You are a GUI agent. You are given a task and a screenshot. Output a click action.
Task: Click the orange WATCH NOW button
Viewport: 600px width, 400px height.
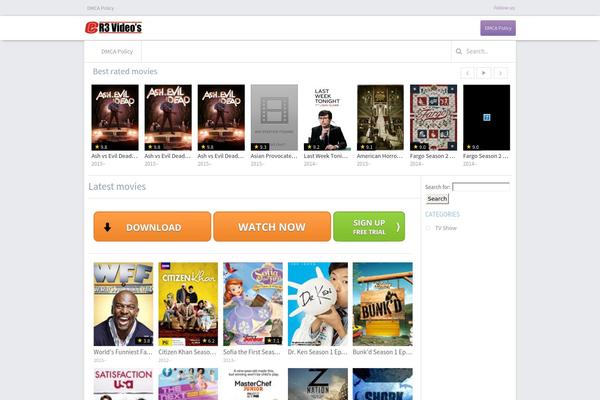[272, 227]
